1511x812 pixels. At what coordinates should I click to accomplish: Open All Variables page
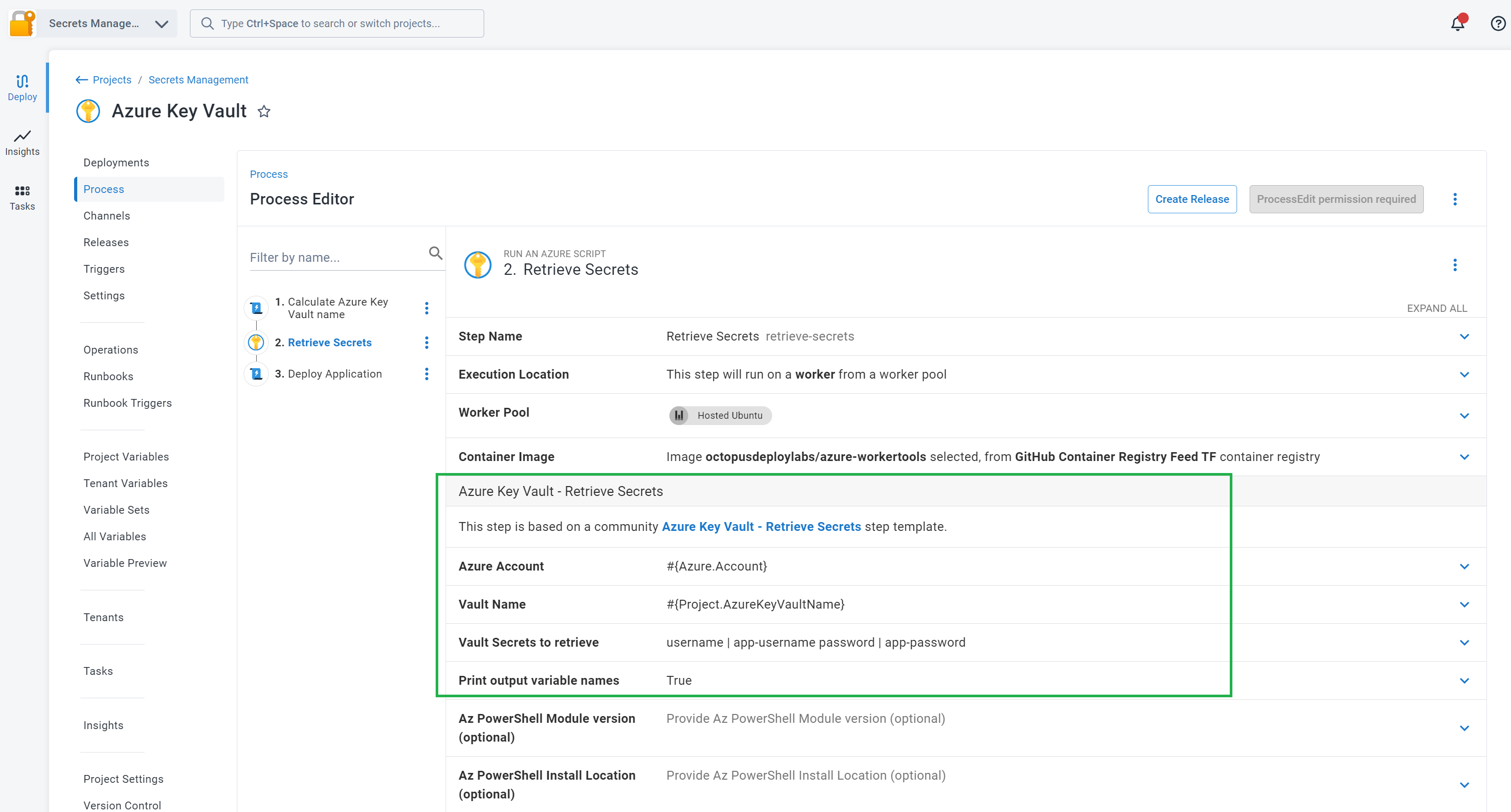114,537
